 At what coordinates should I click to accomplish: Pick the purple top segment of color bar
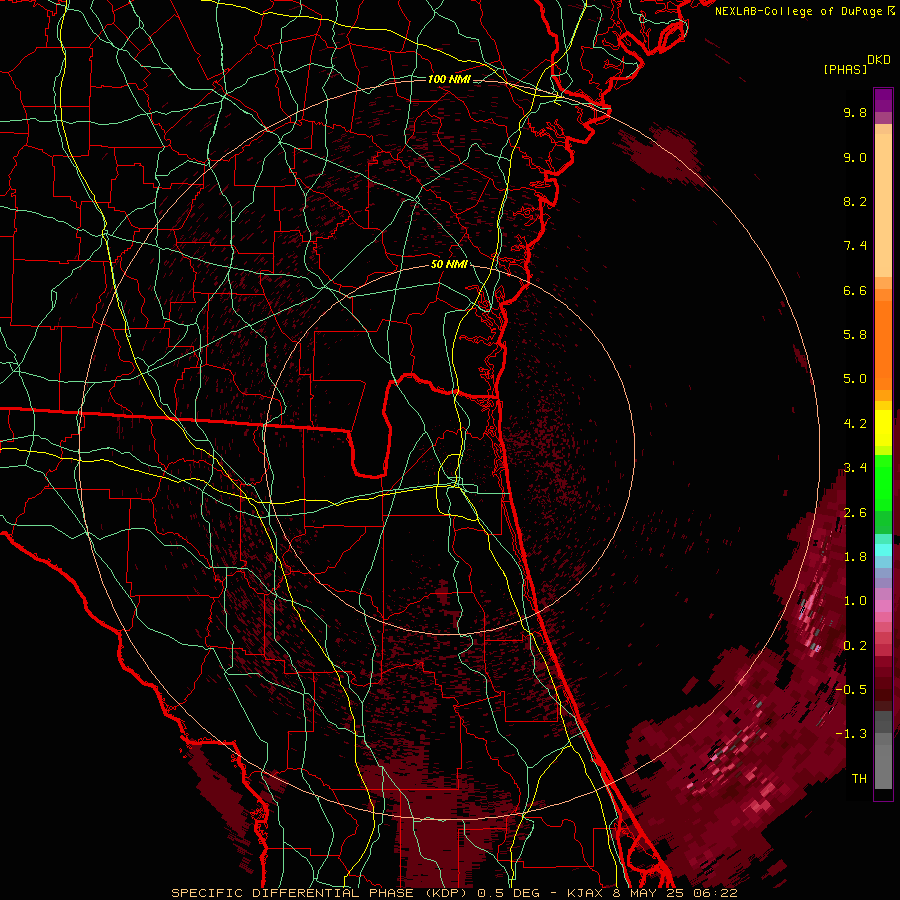click(x=883, y=100)
